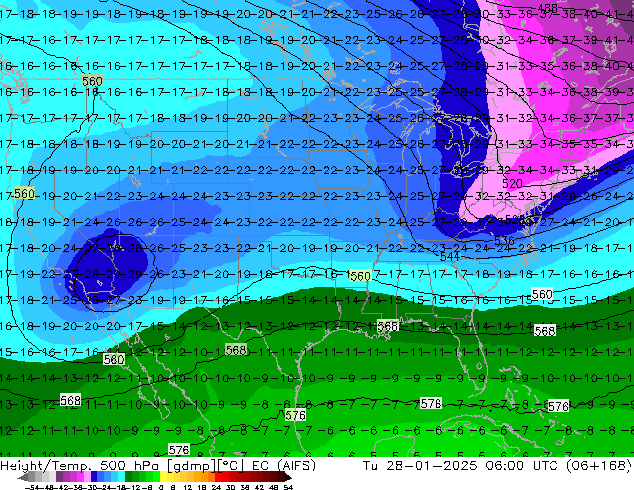Click the 560 label off the California coast

pyautogui.click(x=24, y=194)
